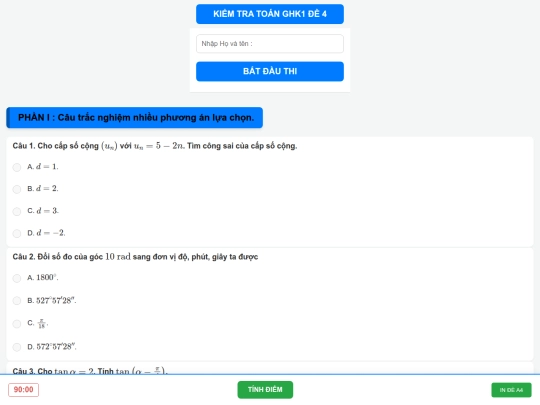Focus the Nhập Họ và tên input field
540x405 pixels.
pos(270,44)
